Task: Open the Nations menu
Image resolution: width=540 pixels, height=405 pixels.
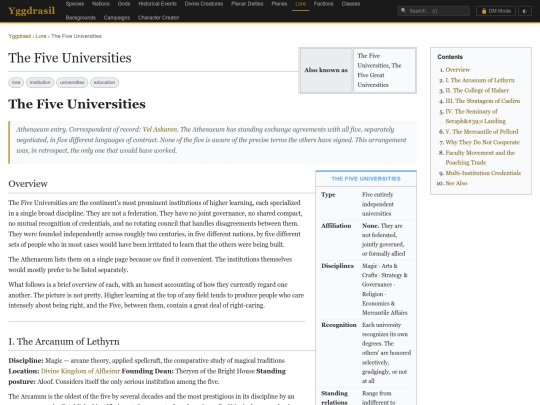Action: coord(101,4)
